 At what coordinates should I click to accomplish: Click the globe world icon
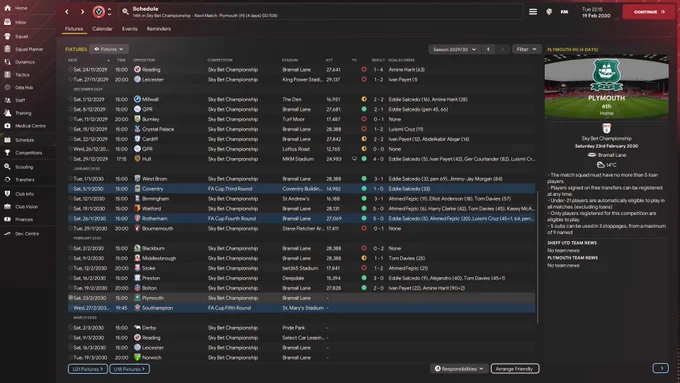pyautogui.click(x=549, y=12)
